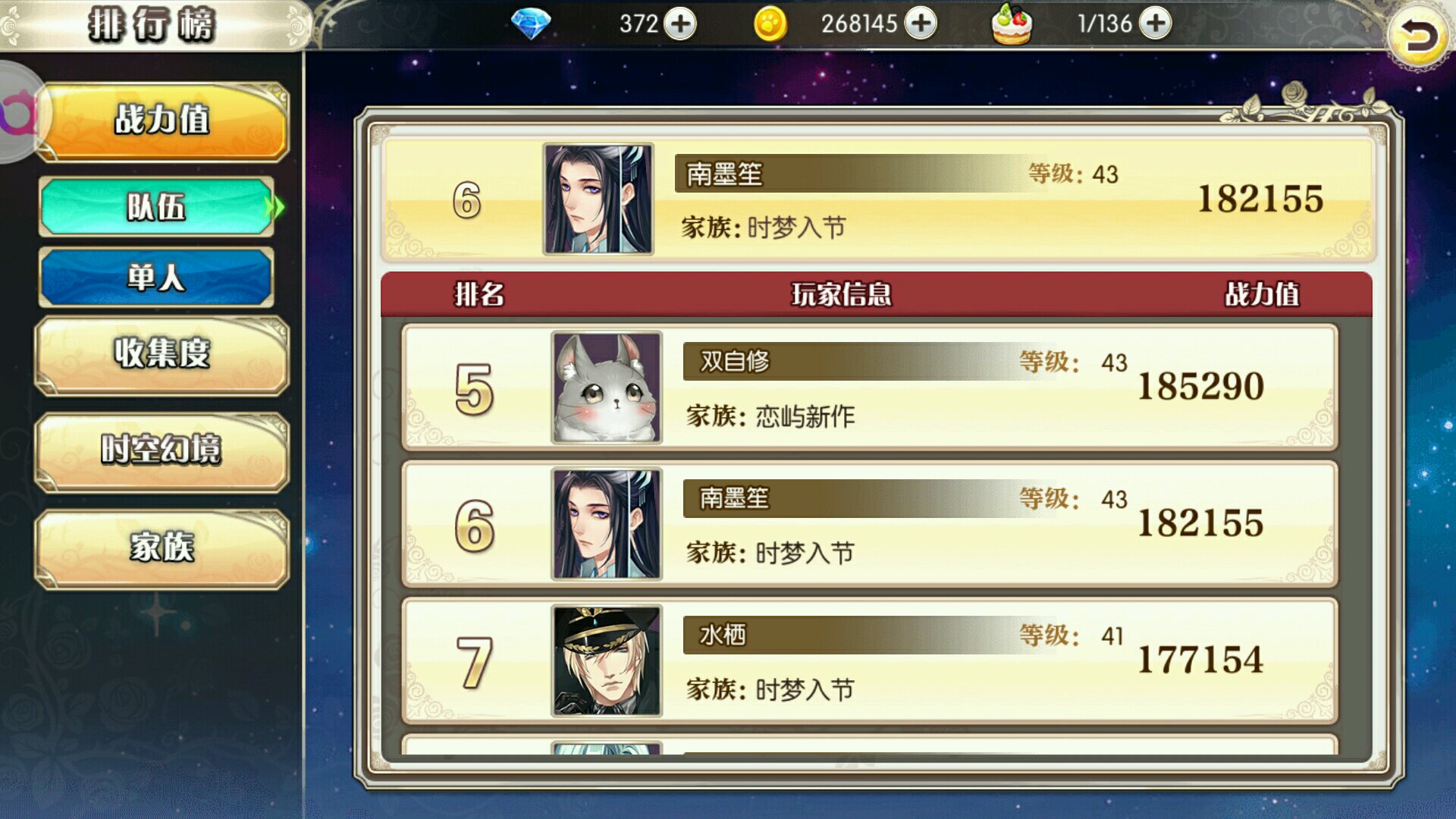Switch to the 队伍 team sub-tab
Viewport: 1456px width, 819px height.
pos(156,206)
